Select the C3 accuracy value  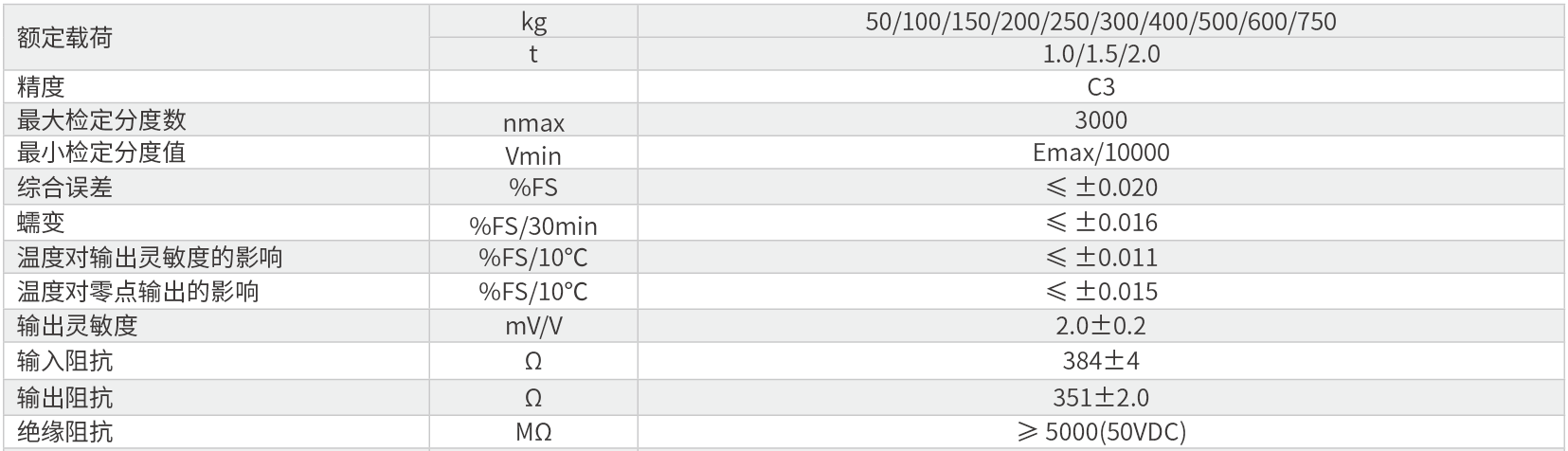tap(1101, 87)
